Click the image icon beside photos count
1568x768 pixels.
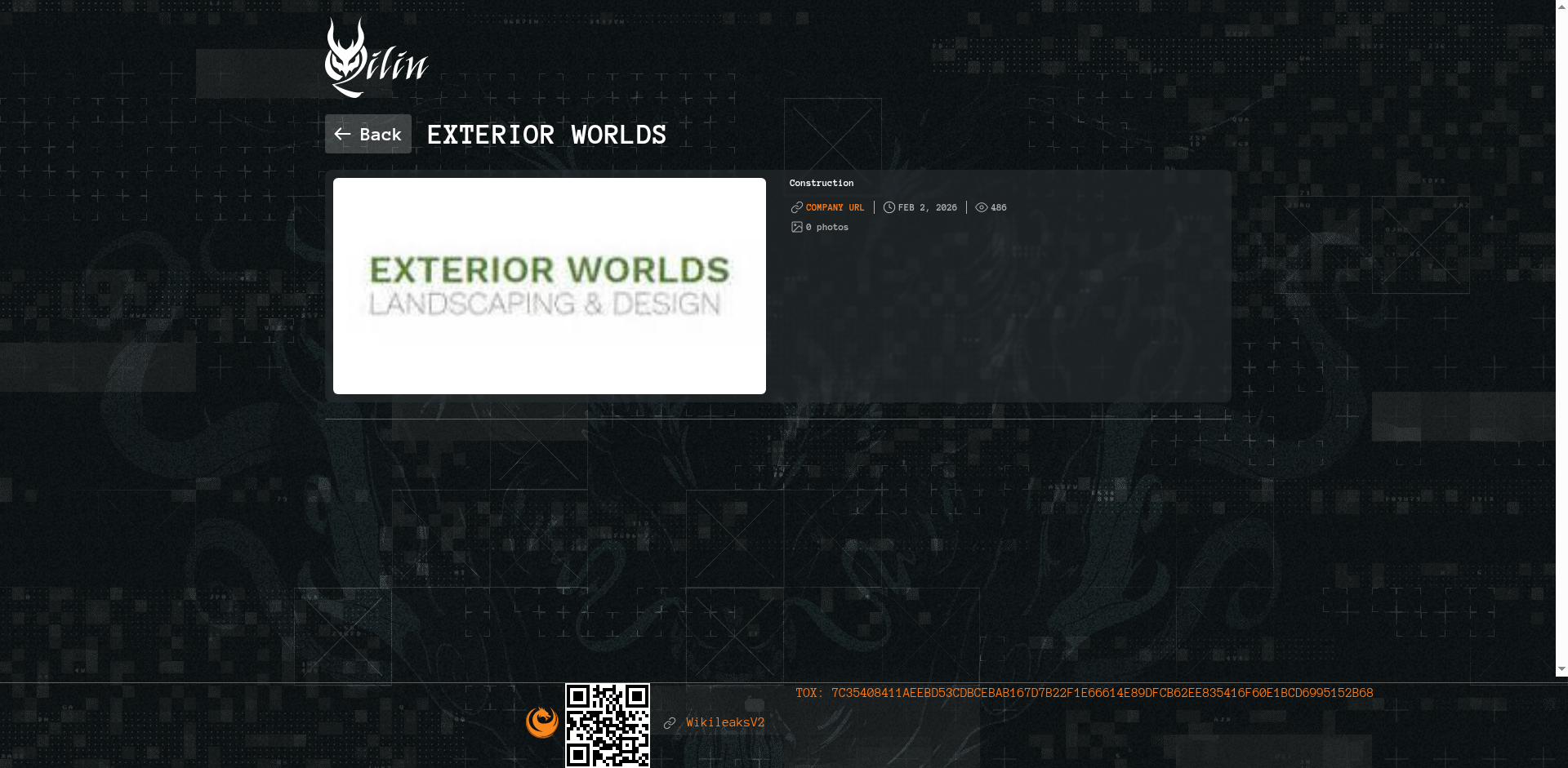pyautogui.click(x=796, y=227)
